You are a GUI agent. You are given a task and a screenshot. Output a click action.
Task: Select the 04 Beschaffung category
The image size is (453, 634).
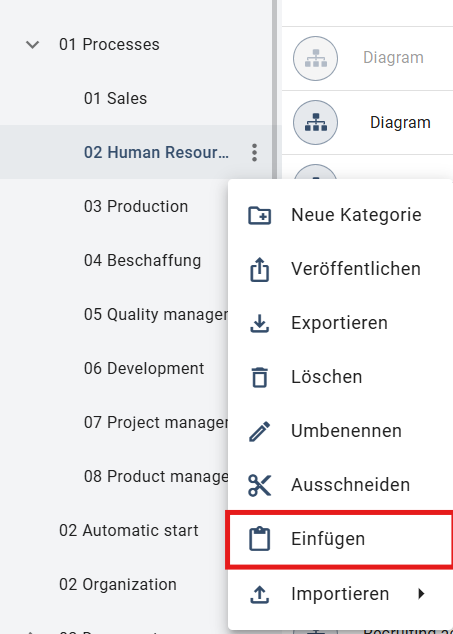tap(142, 260)
